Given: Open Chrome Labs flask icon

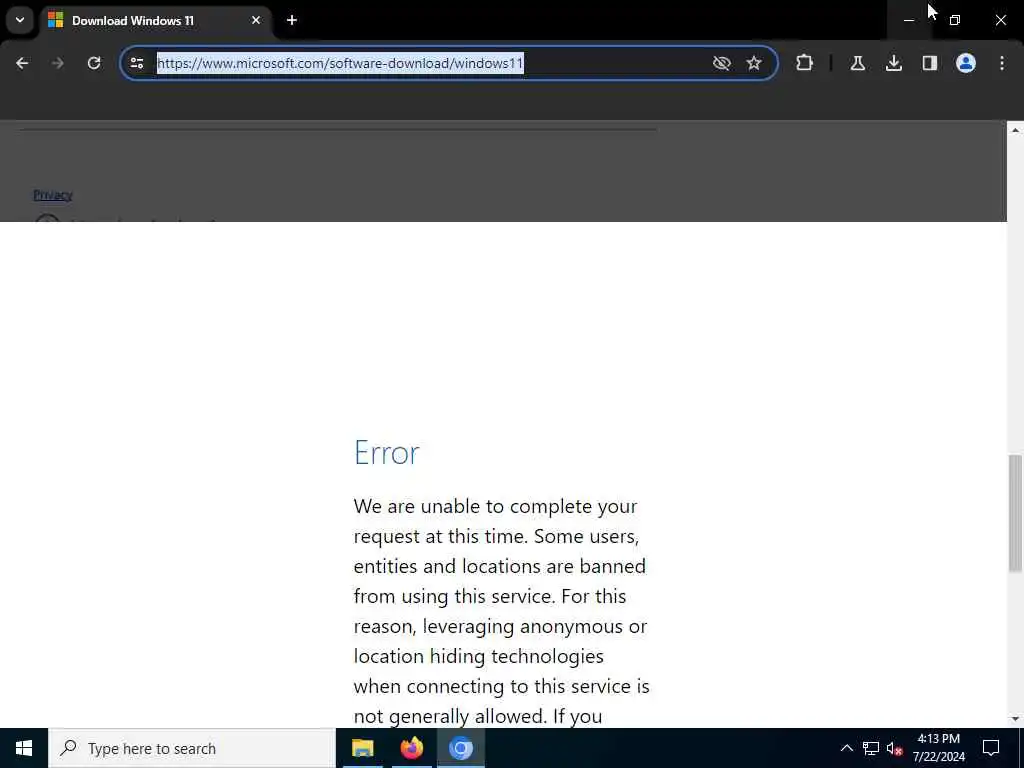Looking at the screenshot, I should [858, 63].
